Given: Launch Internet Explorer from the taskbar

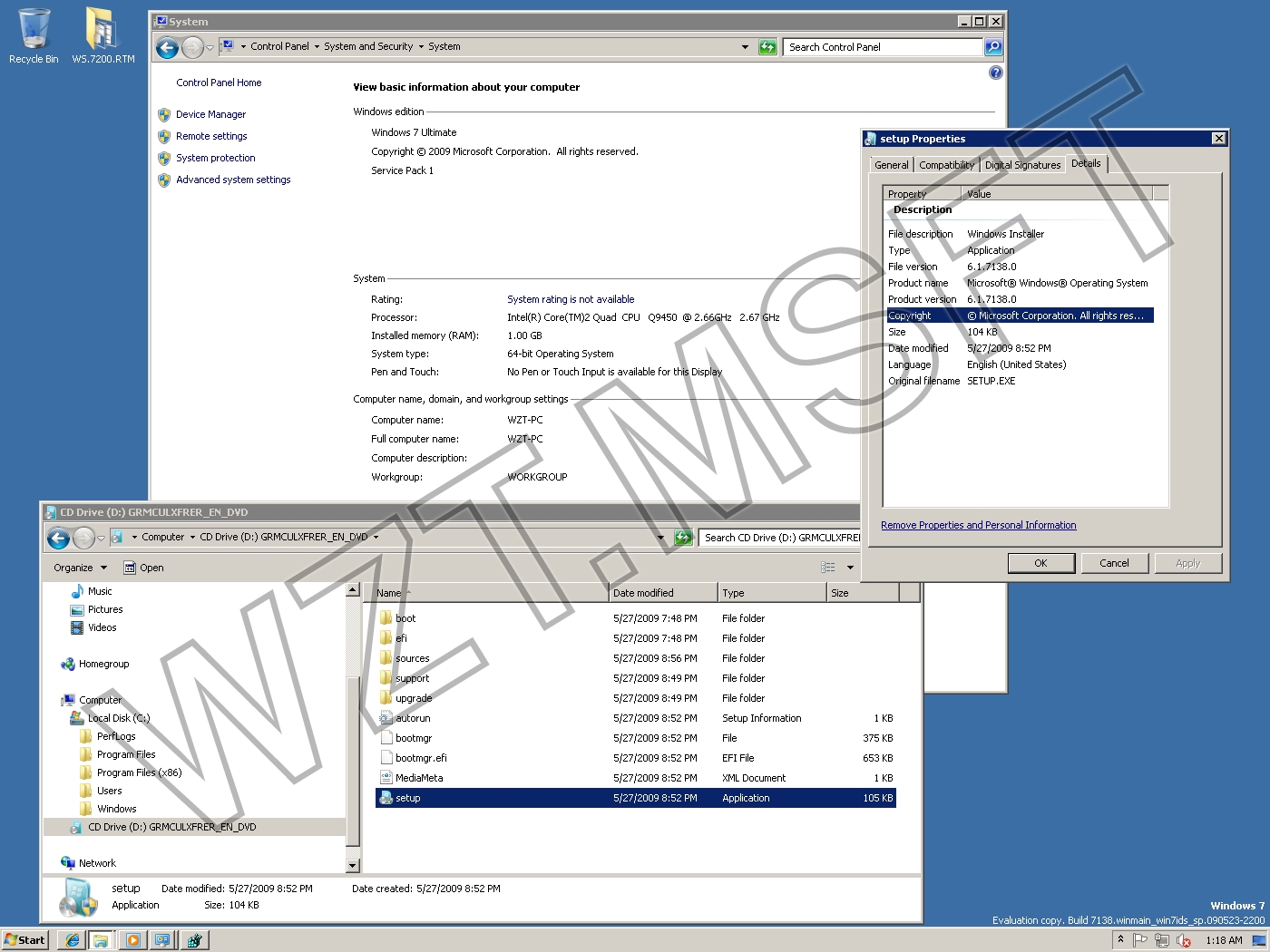Looking at the screenshot, I should point(72,940).
